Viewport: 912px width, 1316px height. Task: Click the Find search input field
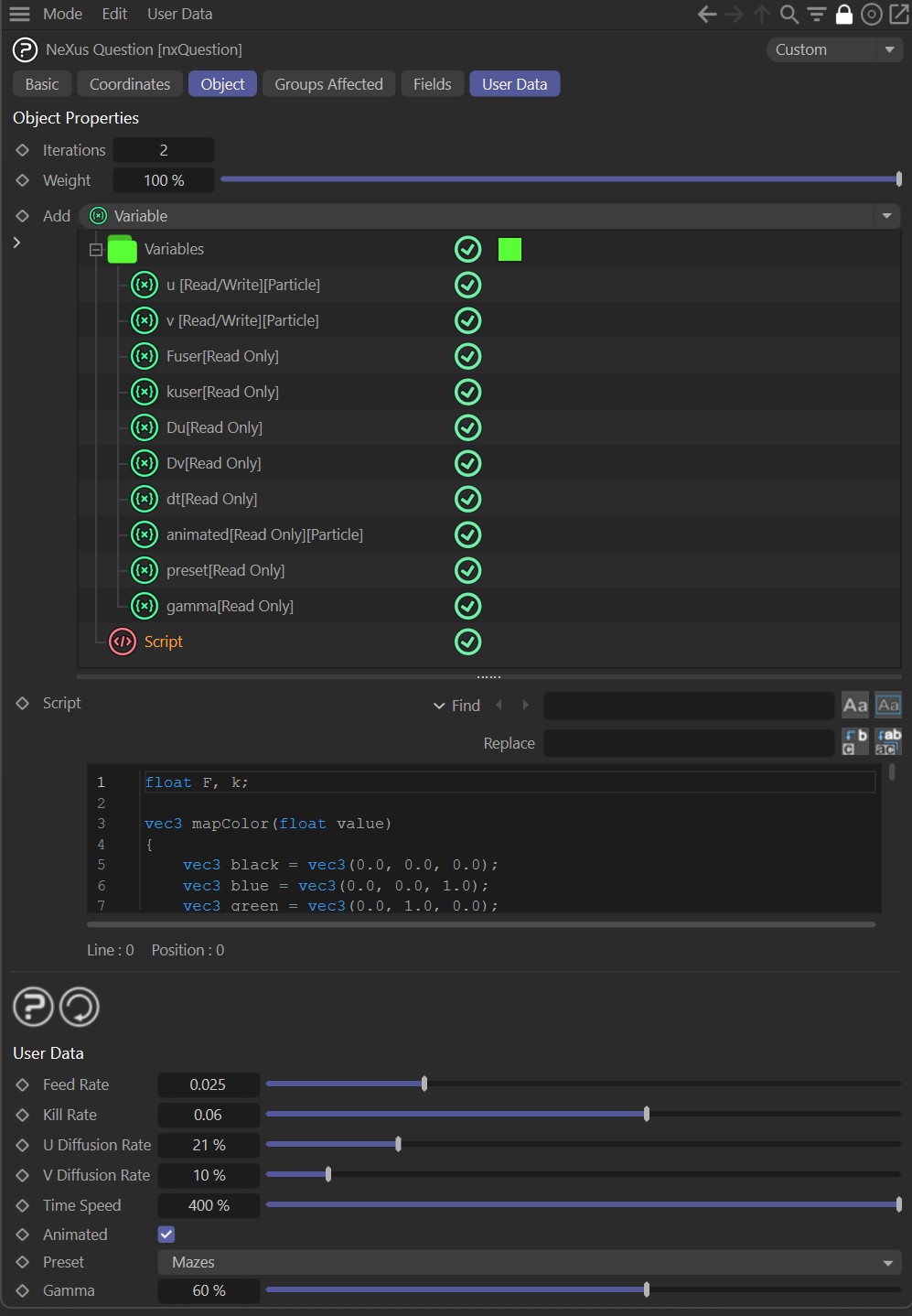coord(688,706)
